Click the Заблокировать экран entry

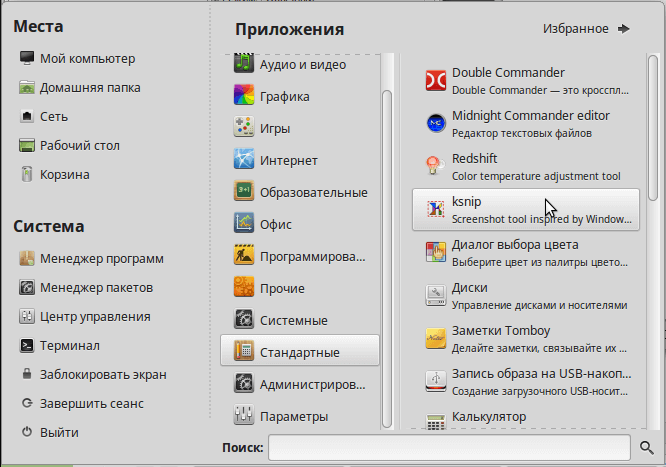tap(103, 375)
